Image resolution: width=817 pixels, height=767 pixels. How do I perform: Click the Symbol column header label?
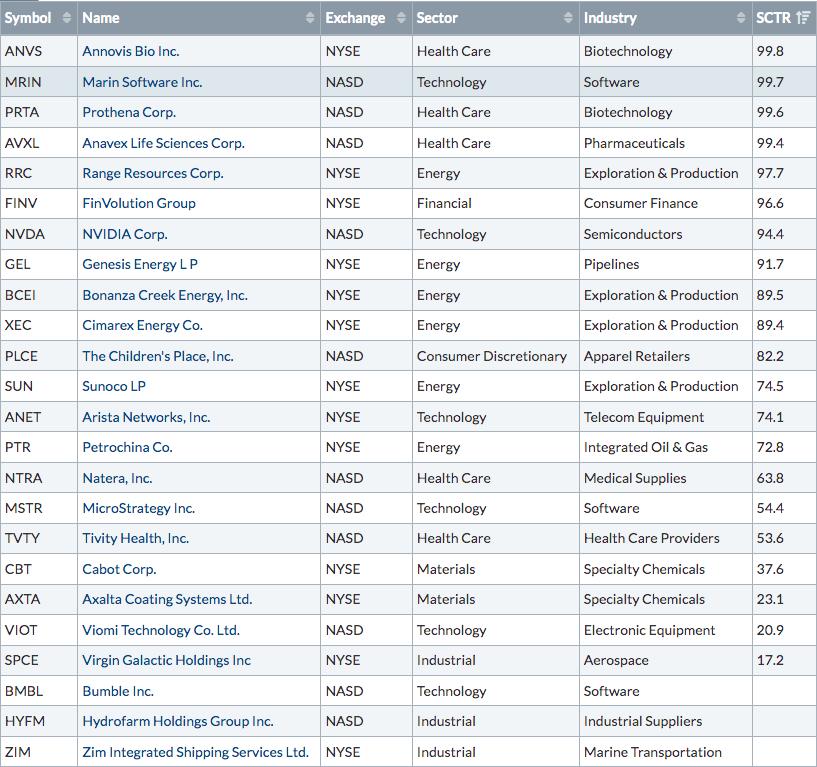(x=28, y=18)
